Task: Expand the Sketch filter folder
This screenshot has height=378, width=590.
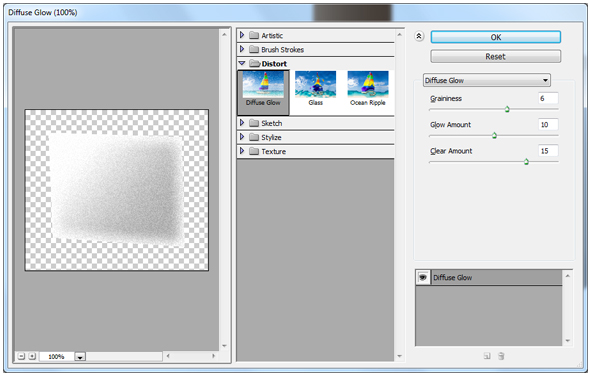Action: point(242,123)
